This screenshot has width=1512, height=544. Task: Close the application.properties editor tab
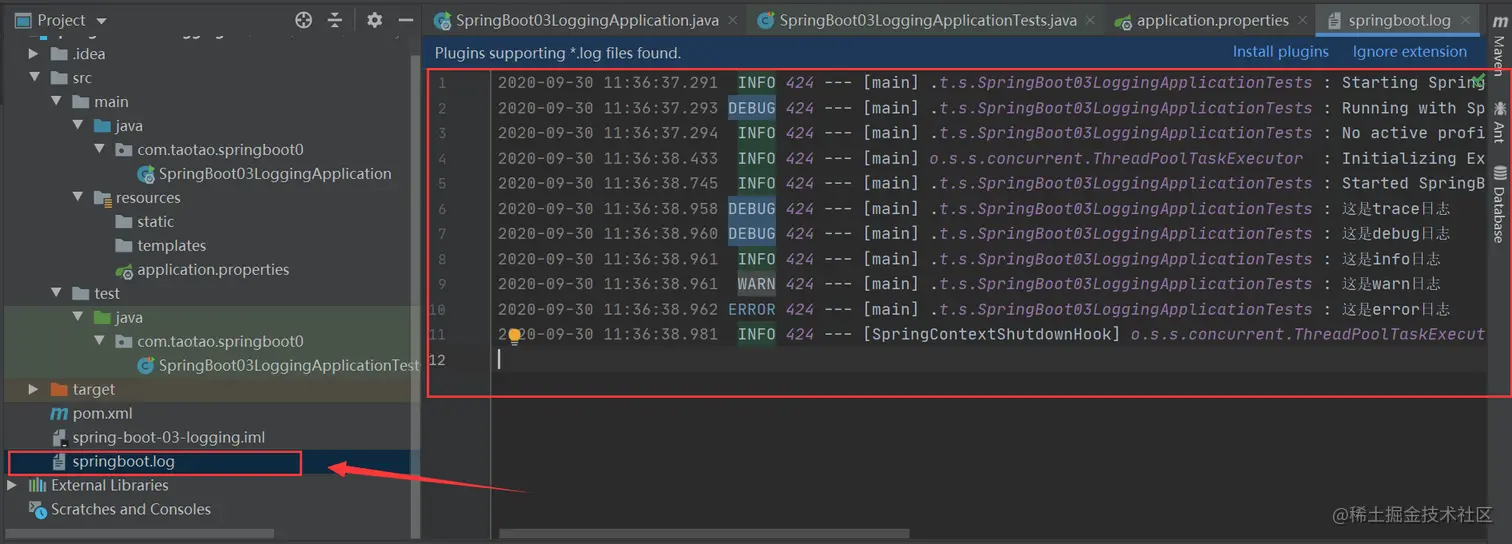click(1302, 20)
